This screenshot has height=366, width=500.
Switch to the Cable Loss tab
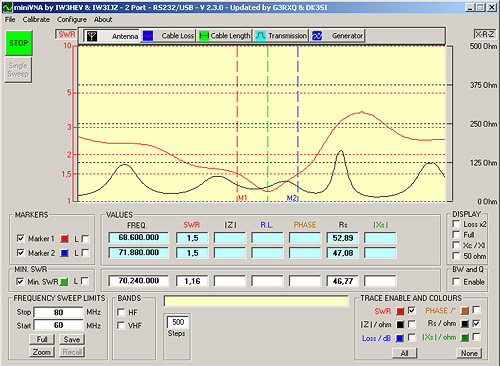tap(168, 36)
